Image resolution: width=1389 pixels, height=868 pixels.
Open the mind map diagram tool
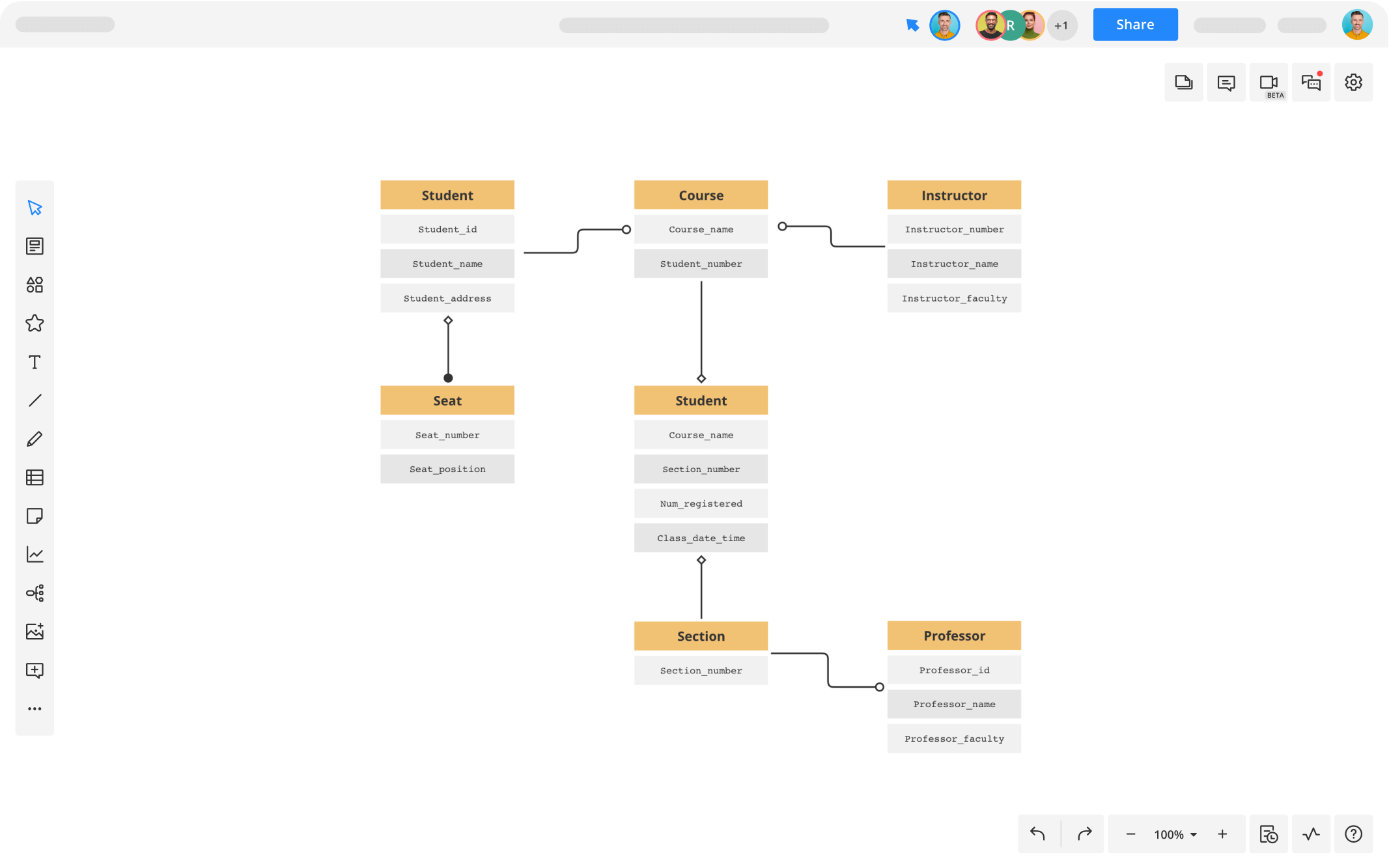(35, 593)
